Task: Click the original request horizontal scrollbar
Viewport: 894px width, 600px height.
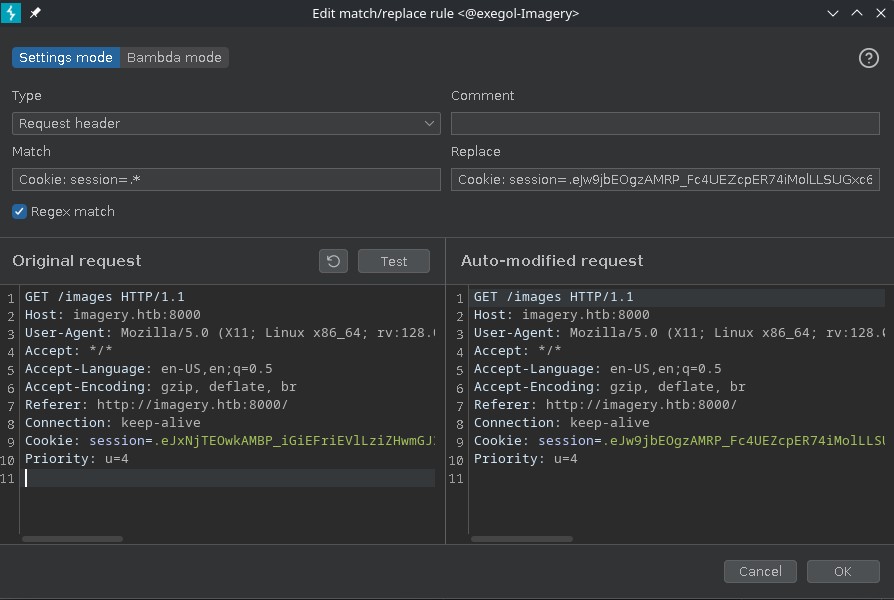Action: [x=72, y=539]
